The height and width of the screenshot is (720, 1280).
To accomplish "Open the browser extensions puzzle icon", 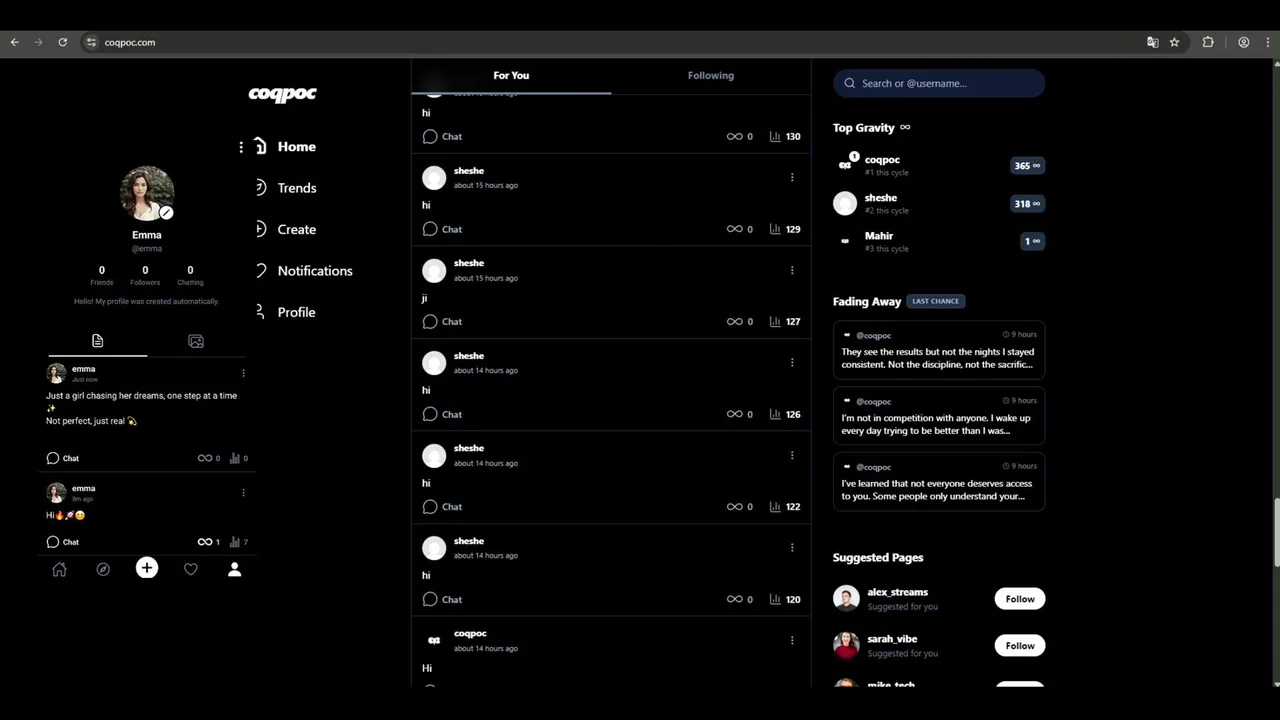I will [1208, 42].
